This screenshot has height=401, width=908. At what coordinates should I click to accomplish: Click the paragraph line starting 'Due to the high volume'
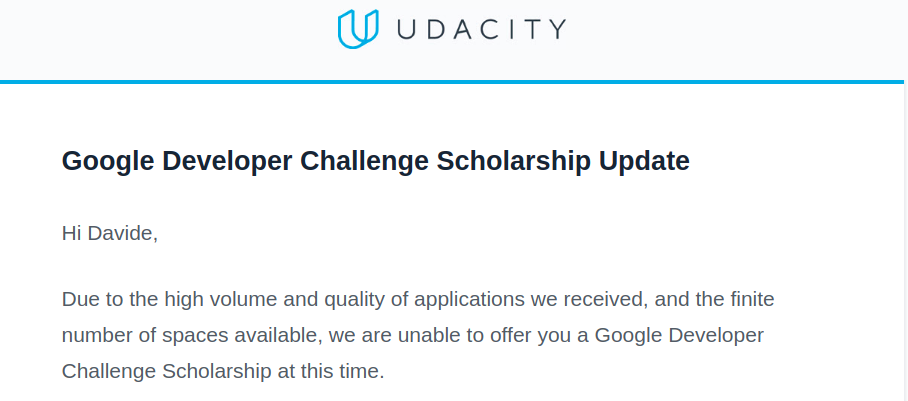(418, 298)
